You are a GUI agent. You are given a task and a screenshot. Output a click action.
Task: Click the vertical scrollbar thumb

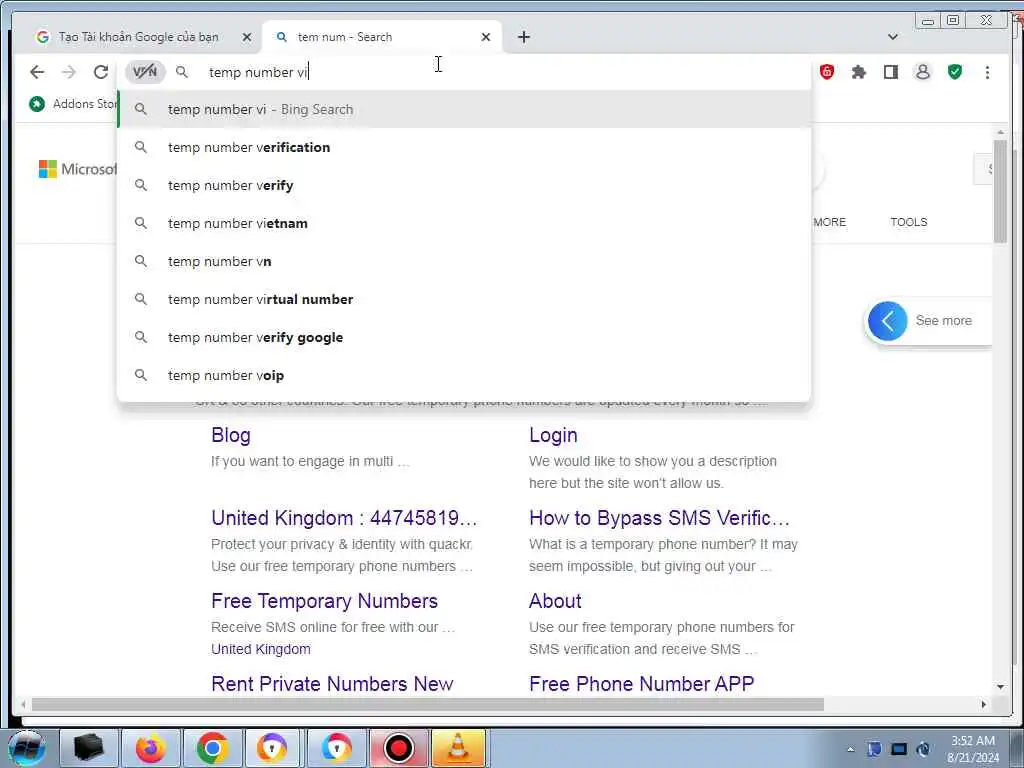1000,191
